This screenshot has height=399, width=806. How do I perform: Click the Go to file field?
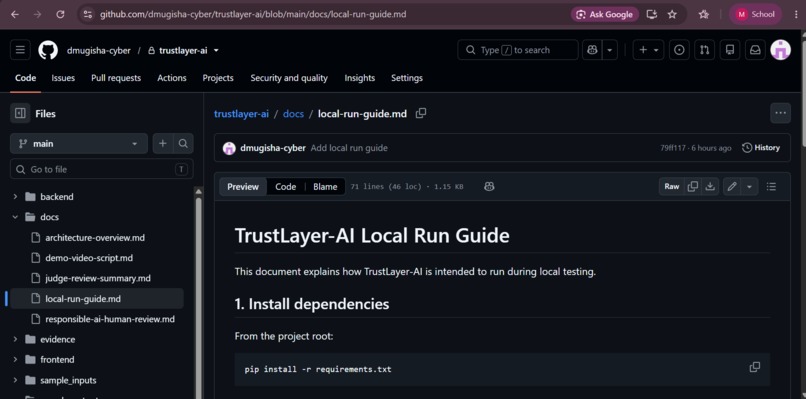click(x=102, y=169)
